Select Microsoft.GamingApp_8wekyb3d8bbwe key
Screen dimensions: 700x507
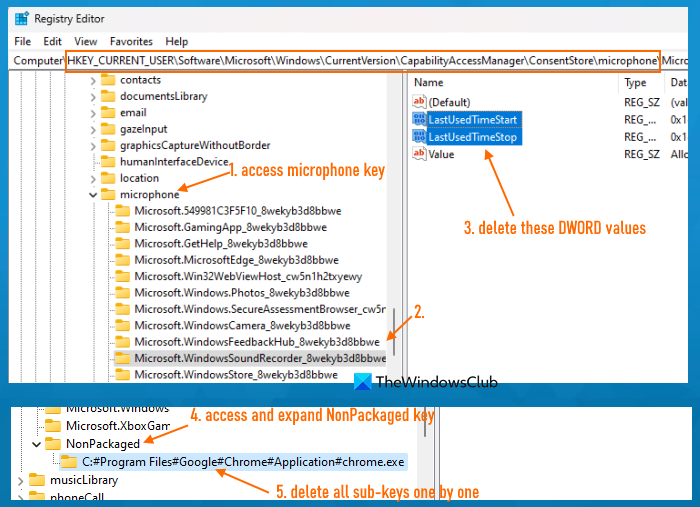click(230, 227)
